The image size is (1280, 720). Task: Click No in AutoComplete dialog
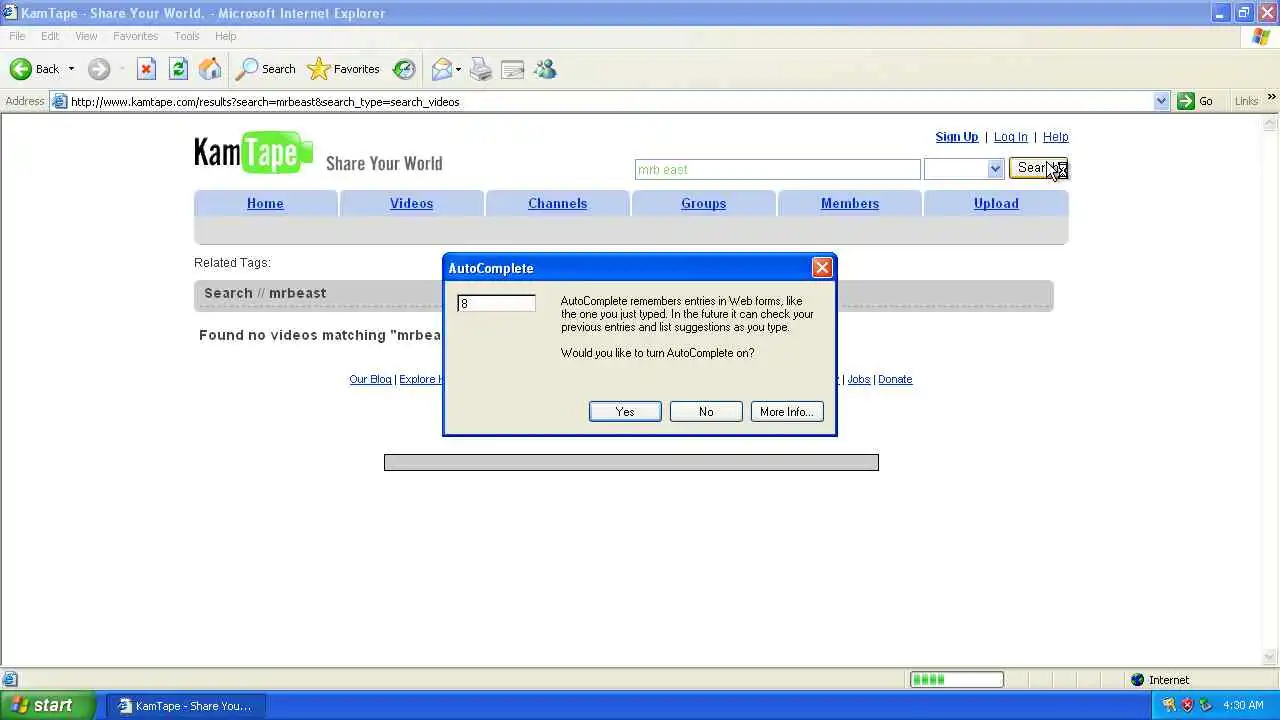pos(706,412)
